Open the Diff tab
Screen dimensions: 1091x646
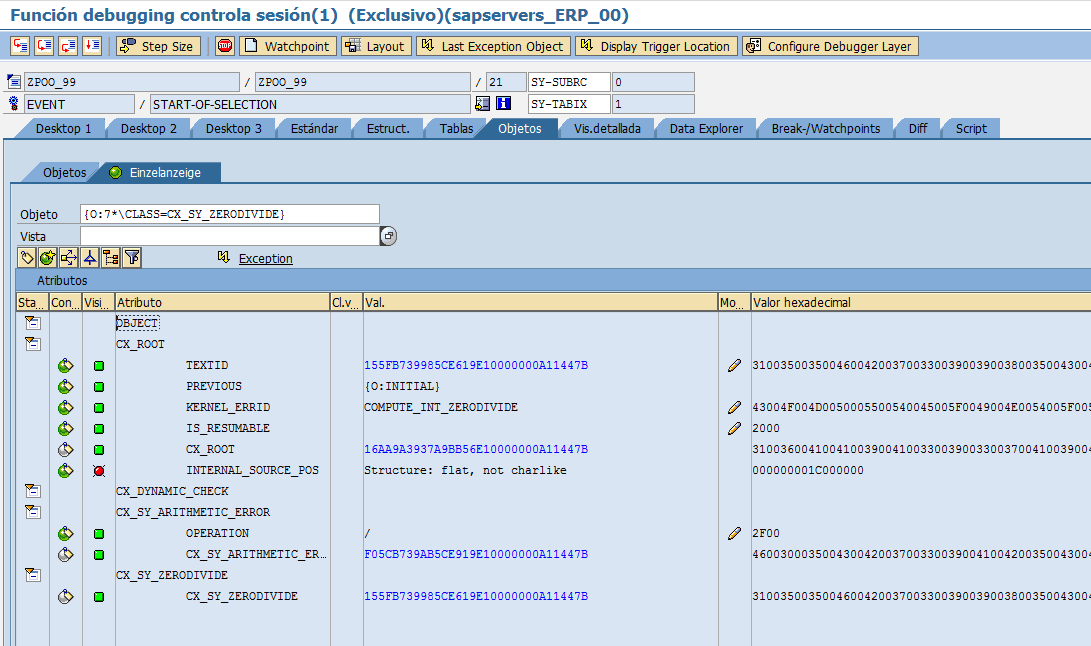coord(917,129)
